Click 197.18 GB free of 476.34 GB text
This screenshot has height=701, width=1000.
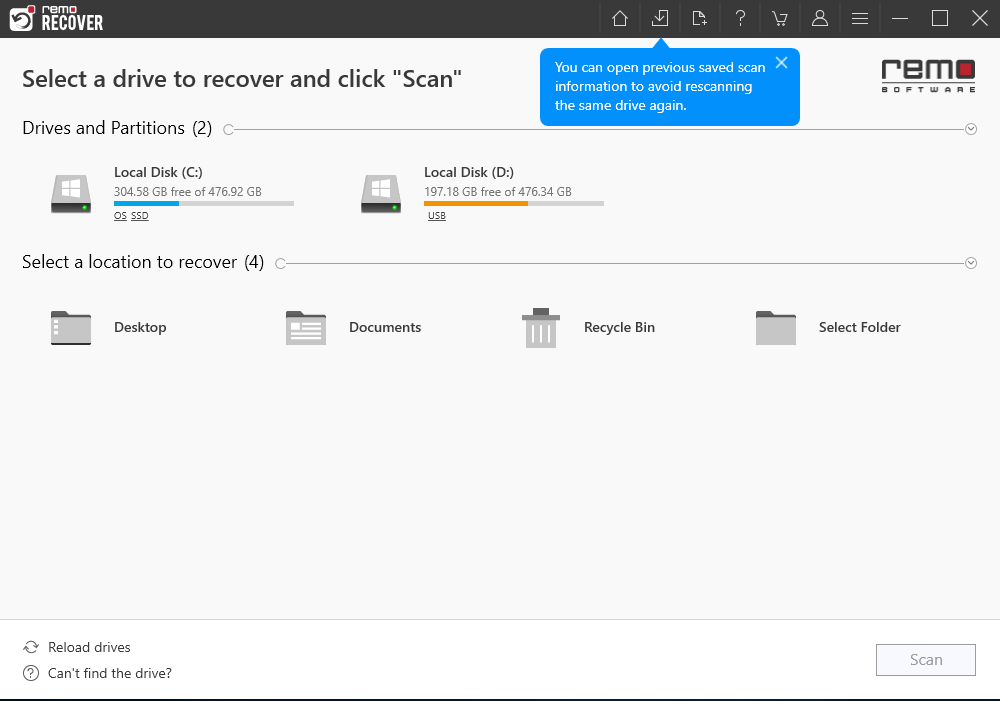click(497, 191)
